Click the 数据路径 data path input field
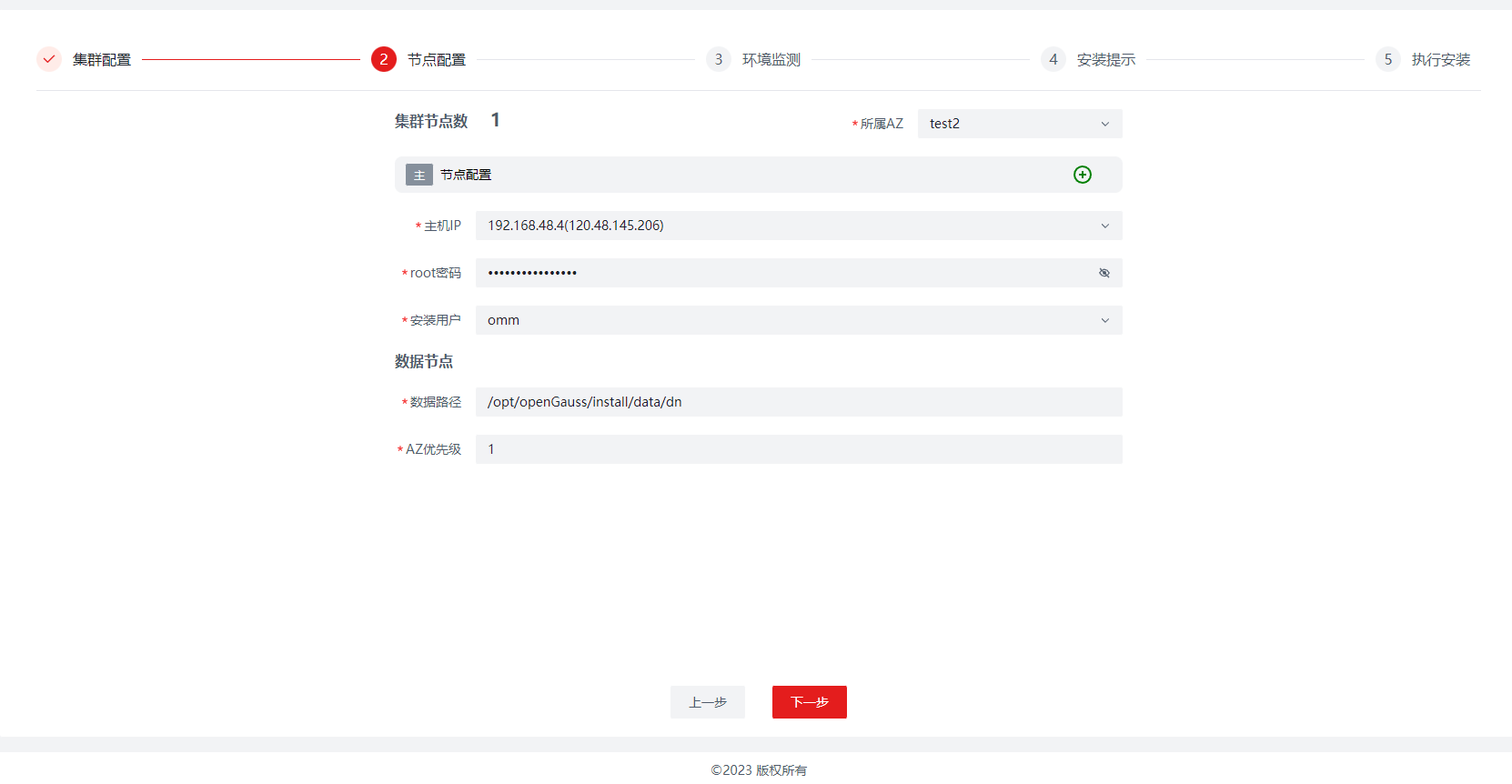This screenshot has height=784, width=1512. (798, 402)
